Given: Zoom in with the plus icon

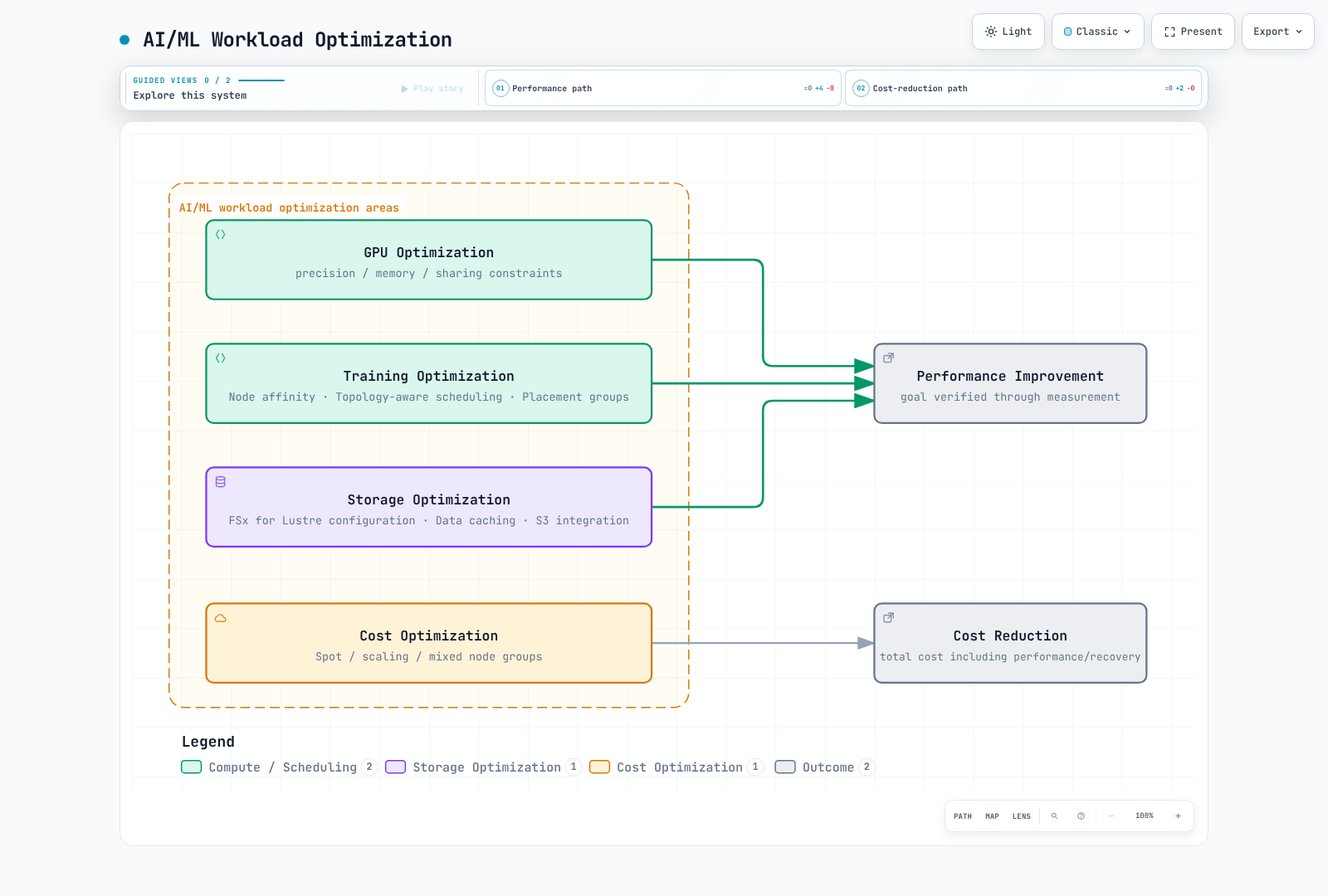Looking at the screenshot, I should click(1178, 816).
